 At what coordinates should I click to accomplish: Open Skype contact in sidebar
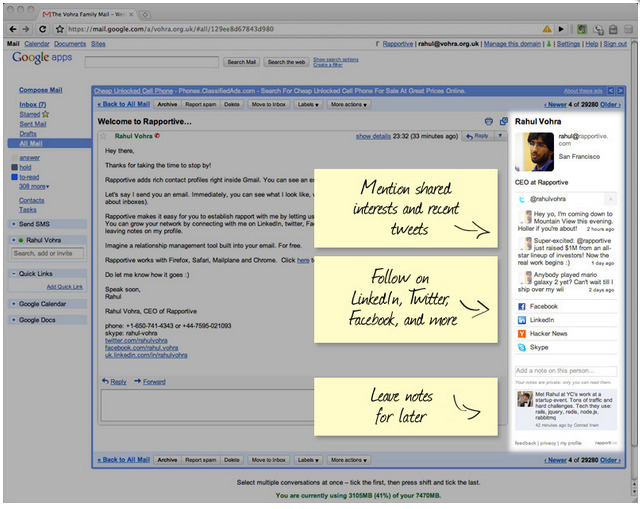(x=522, y=346)
